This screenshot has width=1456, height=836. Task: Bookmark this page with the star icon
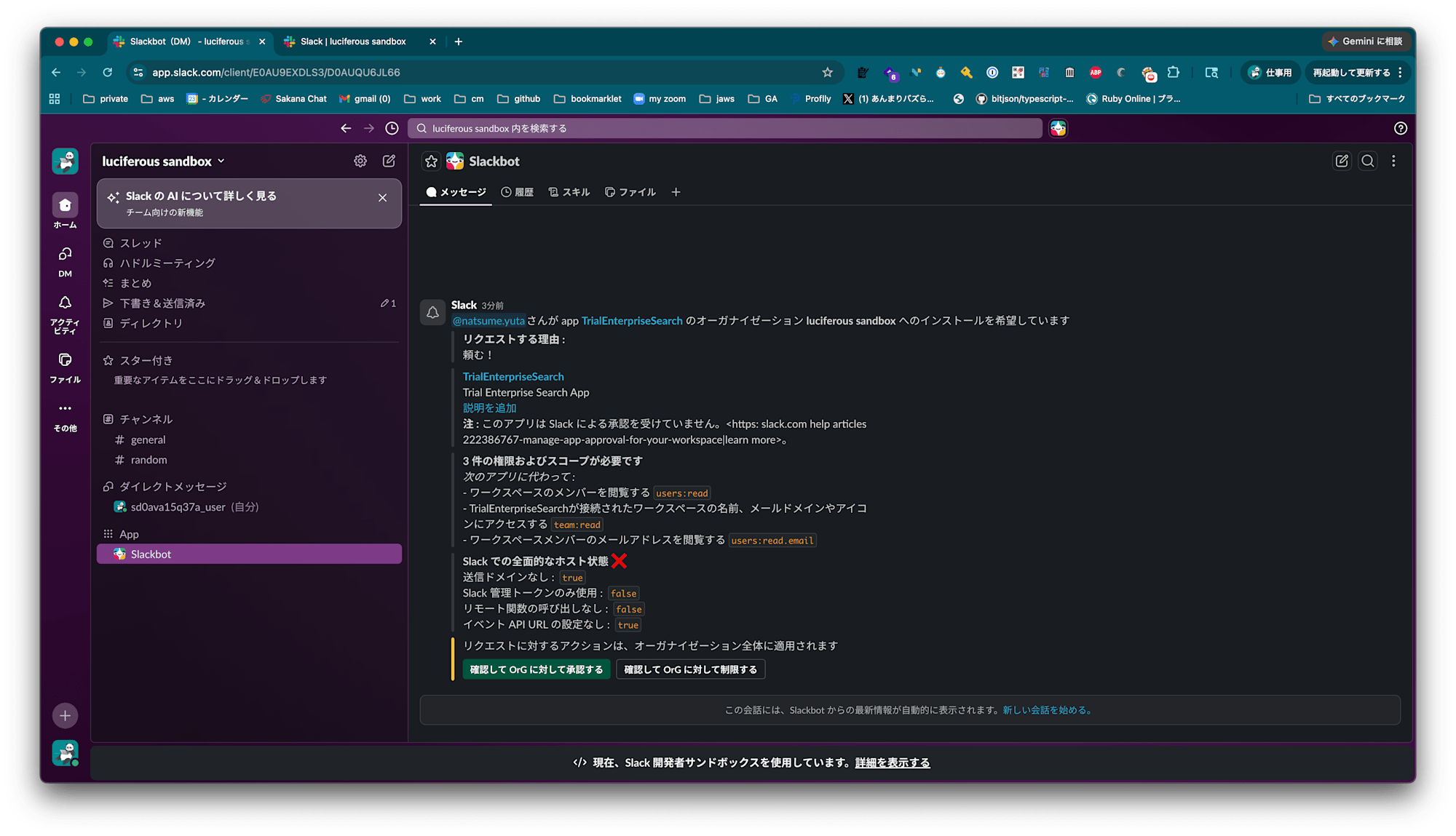coord(827,72)
